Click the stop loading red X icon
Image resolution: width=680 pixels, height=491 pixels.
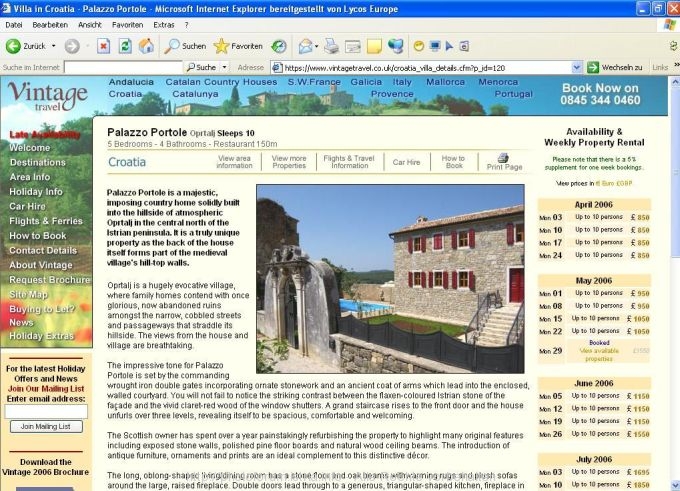(103, 46)
